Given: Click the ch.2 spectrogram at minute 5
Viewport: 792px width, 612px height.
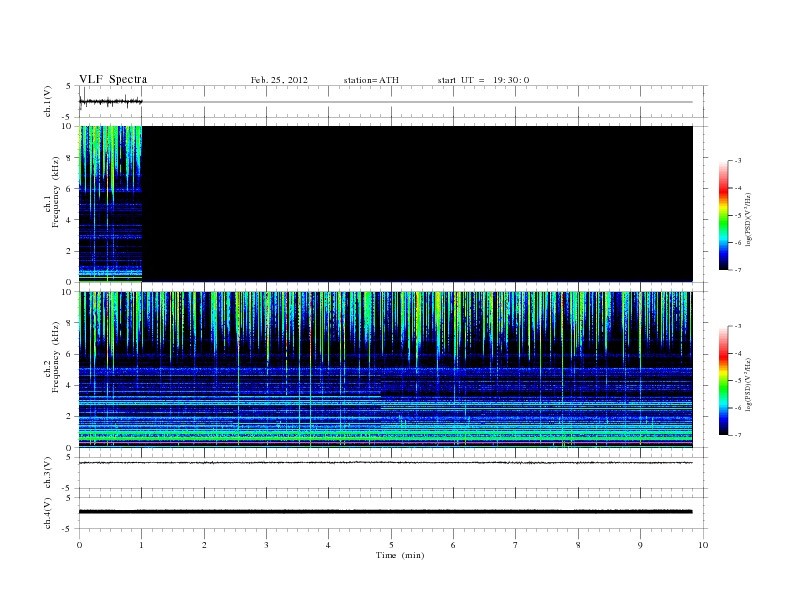Looking at the screenshot, I should [391, 370].
